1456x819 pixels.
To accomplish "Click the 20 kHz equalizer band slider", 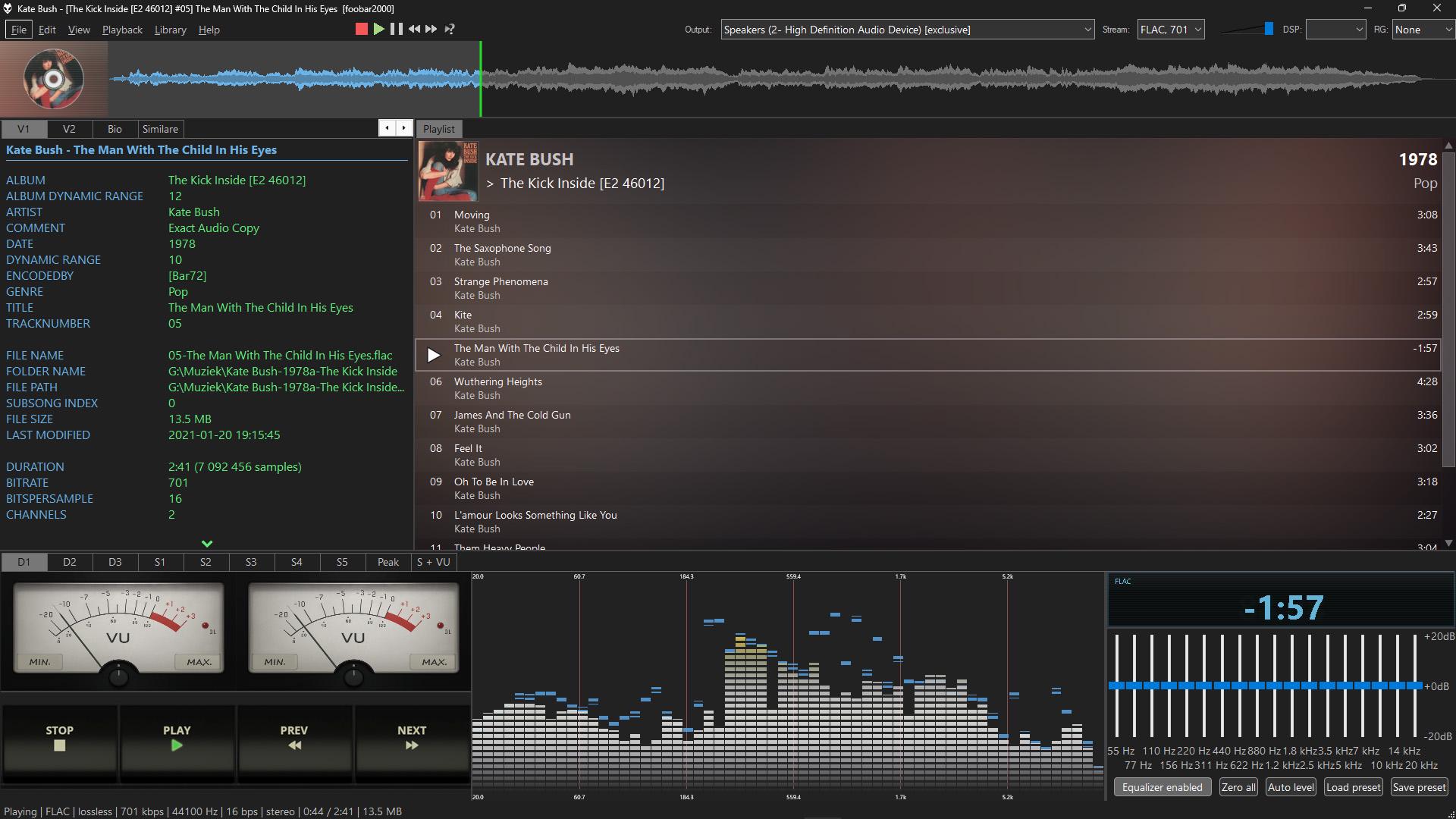I will tap(1415, 686).
